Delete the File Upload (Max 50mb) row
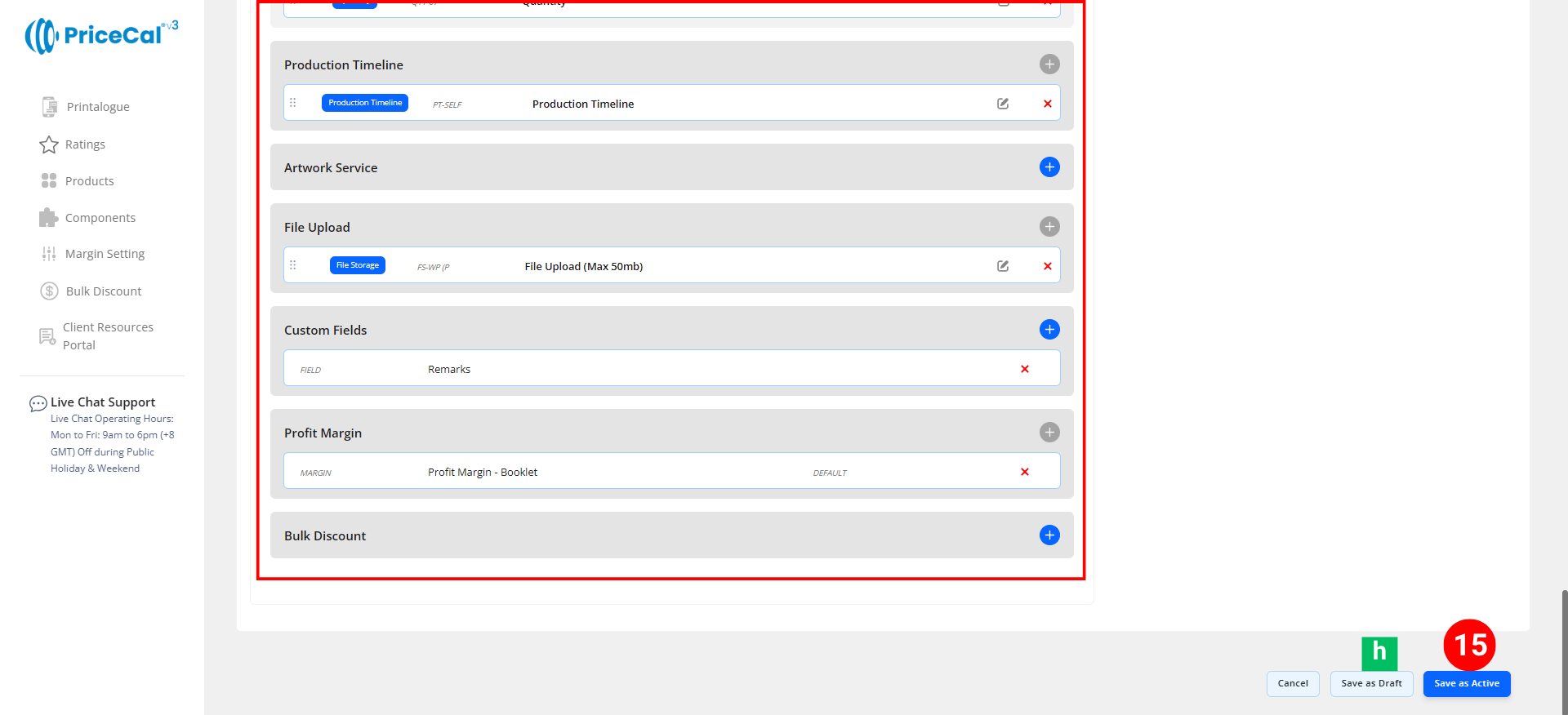1568x715 pixels. (1047, 266)
